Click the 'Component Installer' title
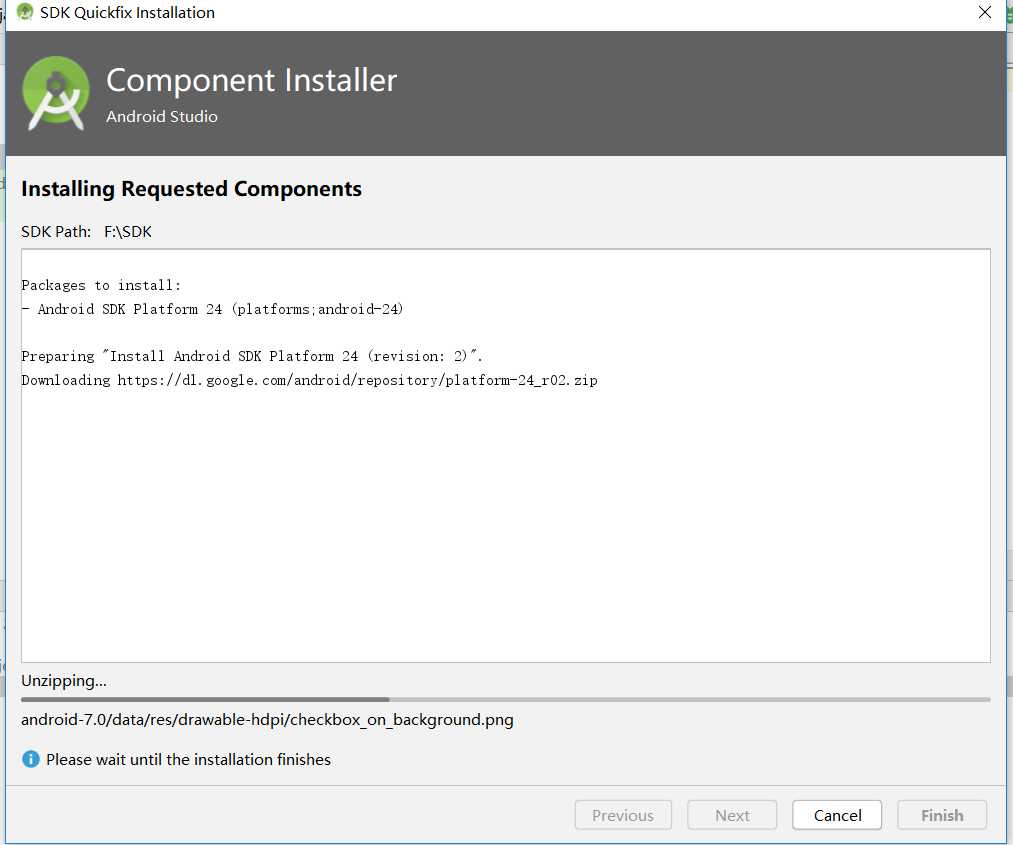1013x845 pixels. tap(251, 81)
